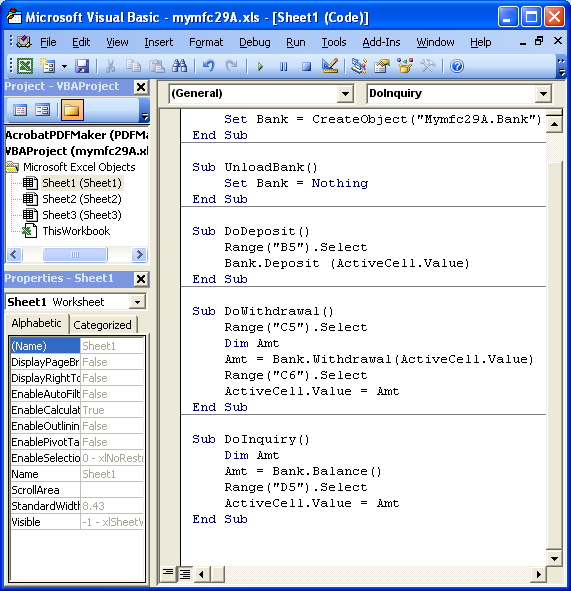Screen dimensions: 571x591
Task: Open the Edit menu
Action: (x=81, y=42)
